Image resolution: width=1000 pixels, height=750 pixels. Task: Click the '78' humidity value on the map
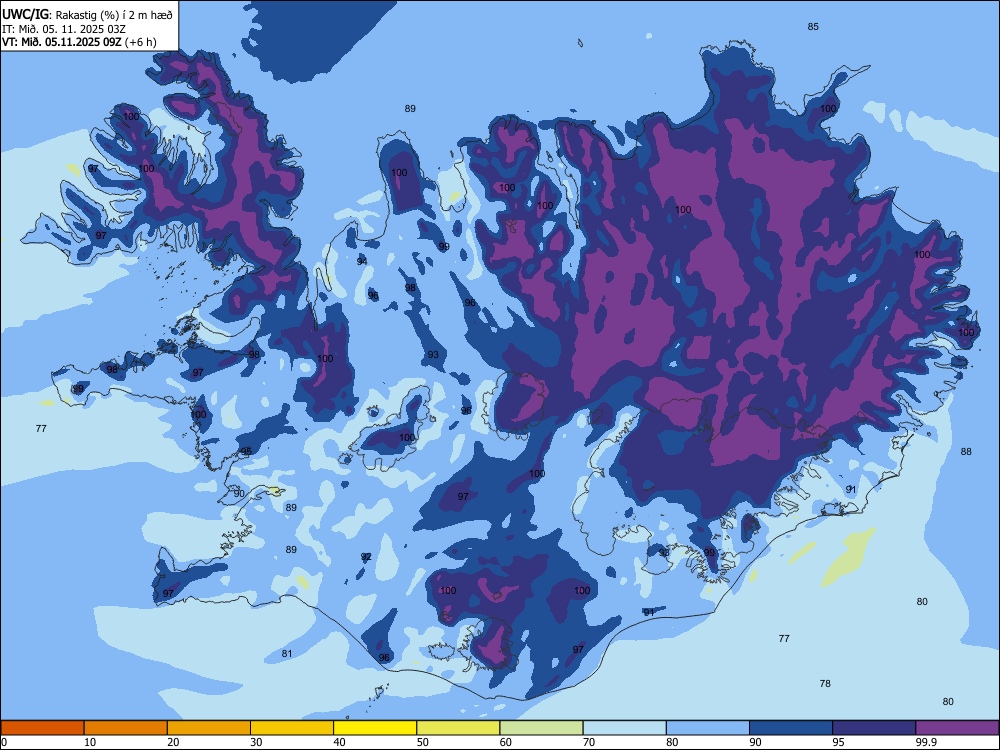pos(825,684)
